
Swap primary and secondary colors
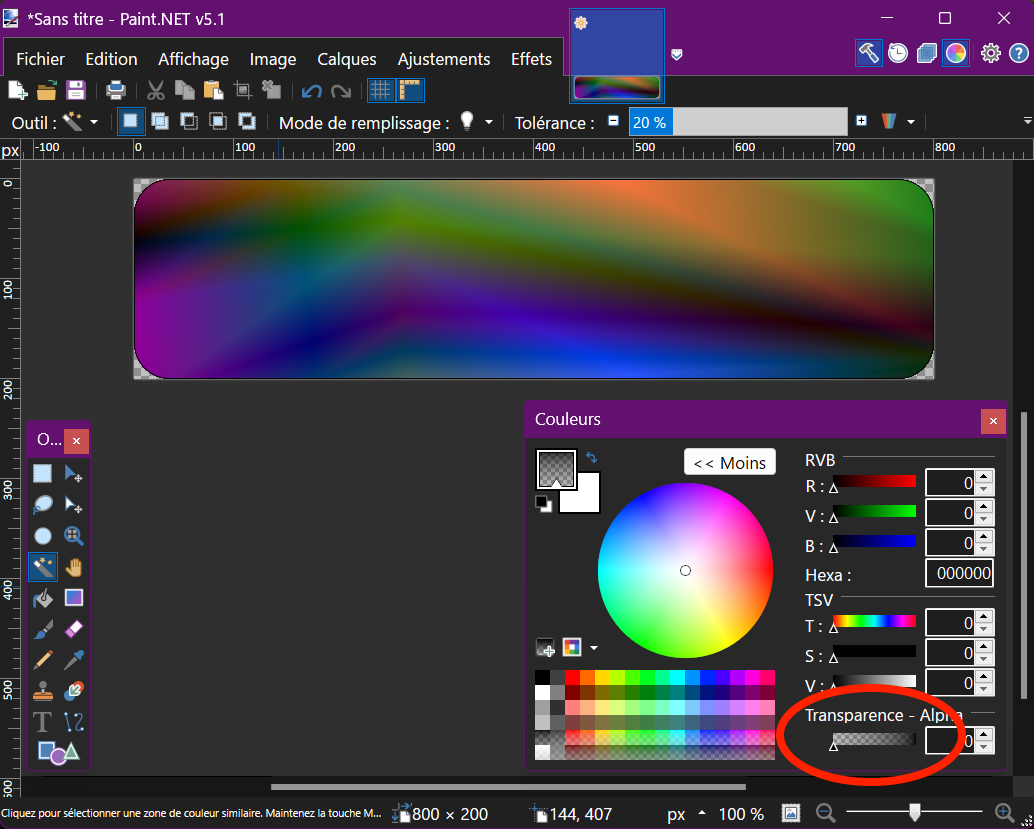(x=592, y=457)
